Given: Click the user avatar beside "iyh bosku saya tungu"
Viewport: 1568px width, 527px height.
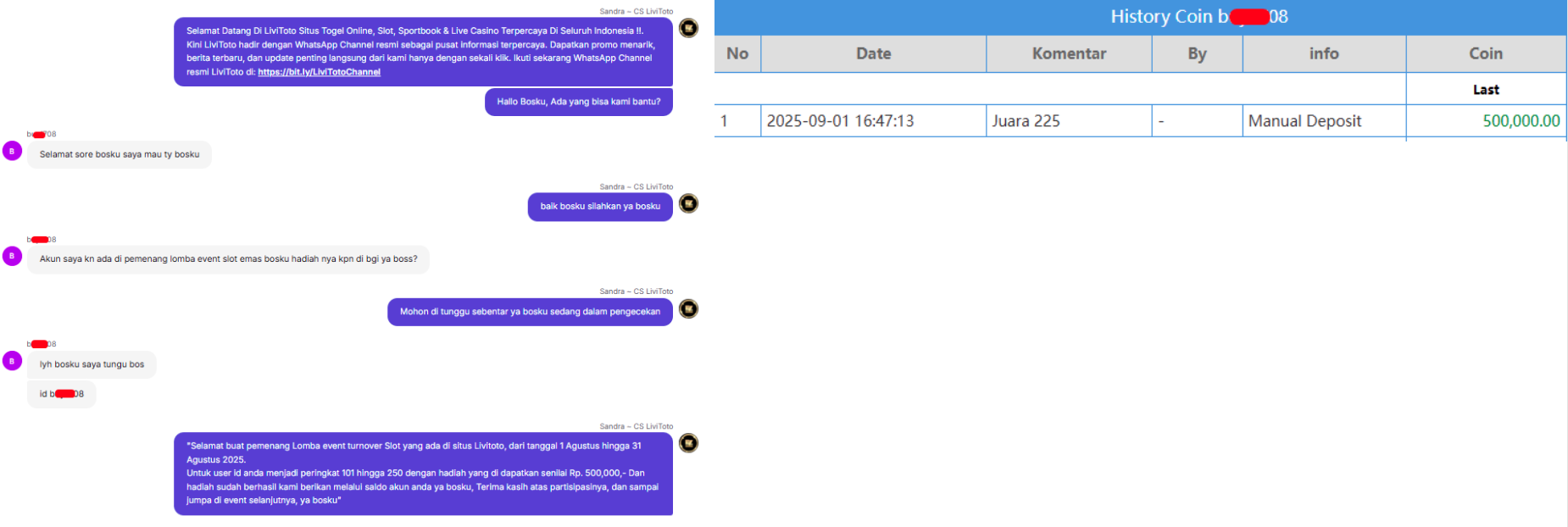Looking at the screenshot, I should 12,361.
